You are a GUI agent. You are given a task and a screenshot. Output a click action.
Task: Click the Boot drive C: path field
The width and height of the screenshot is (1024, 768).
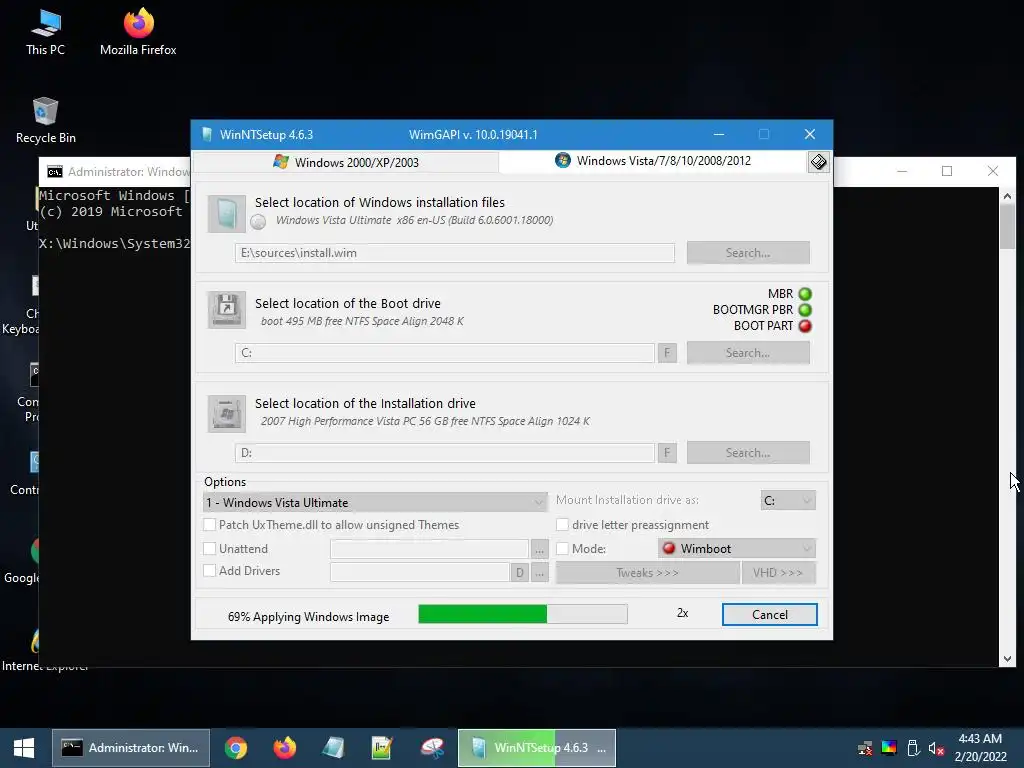445,353
